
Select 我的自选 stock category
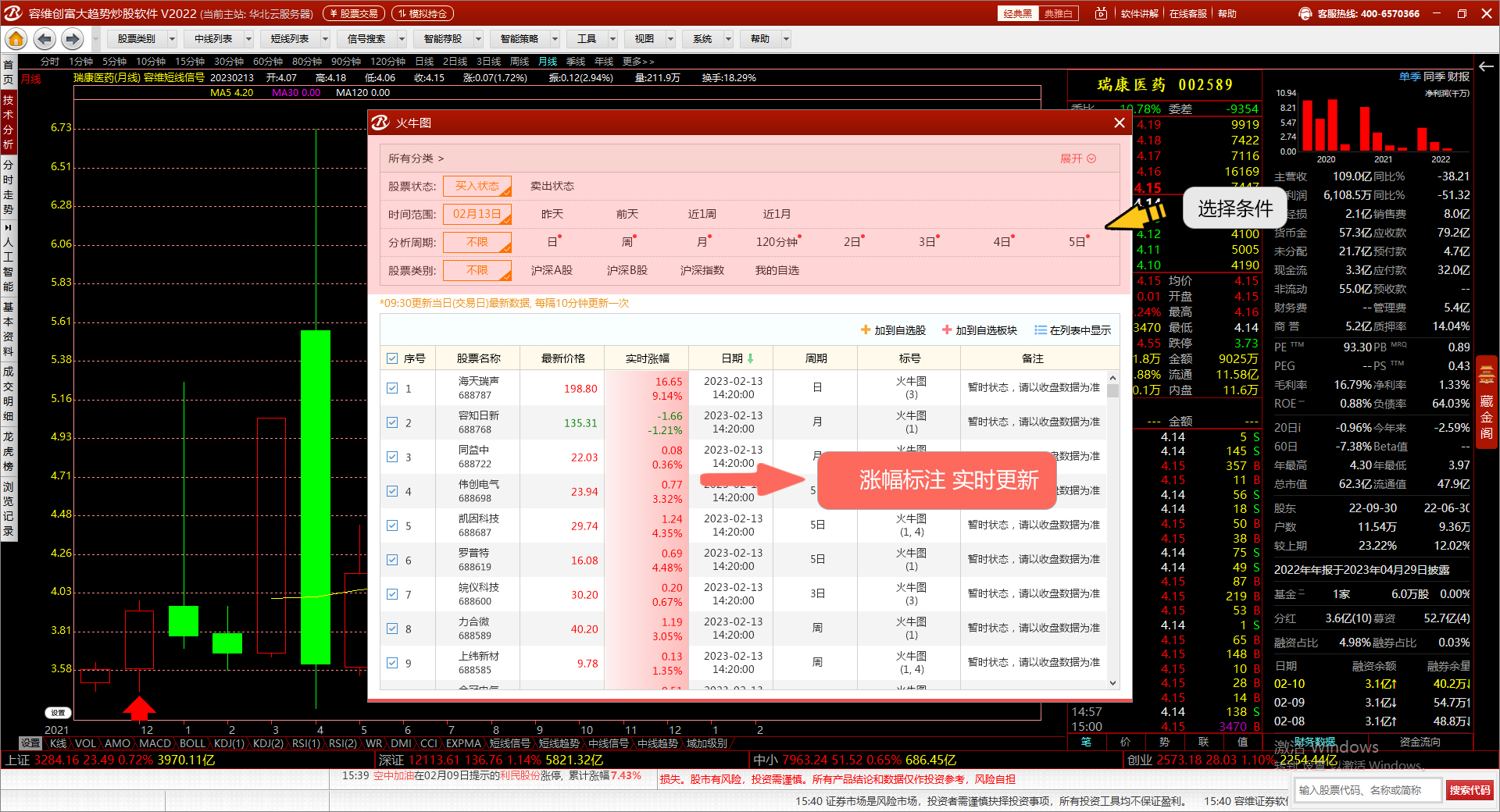[777, 270]
